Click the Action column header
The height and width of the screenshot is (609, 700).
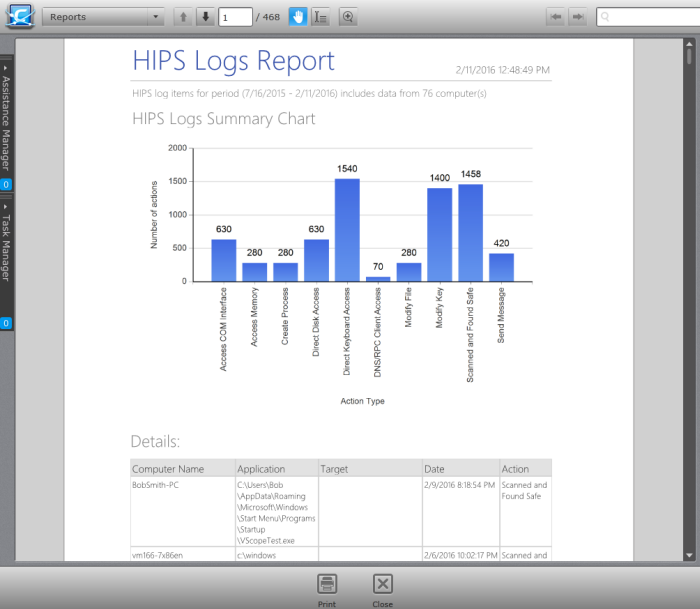(526, 469)
